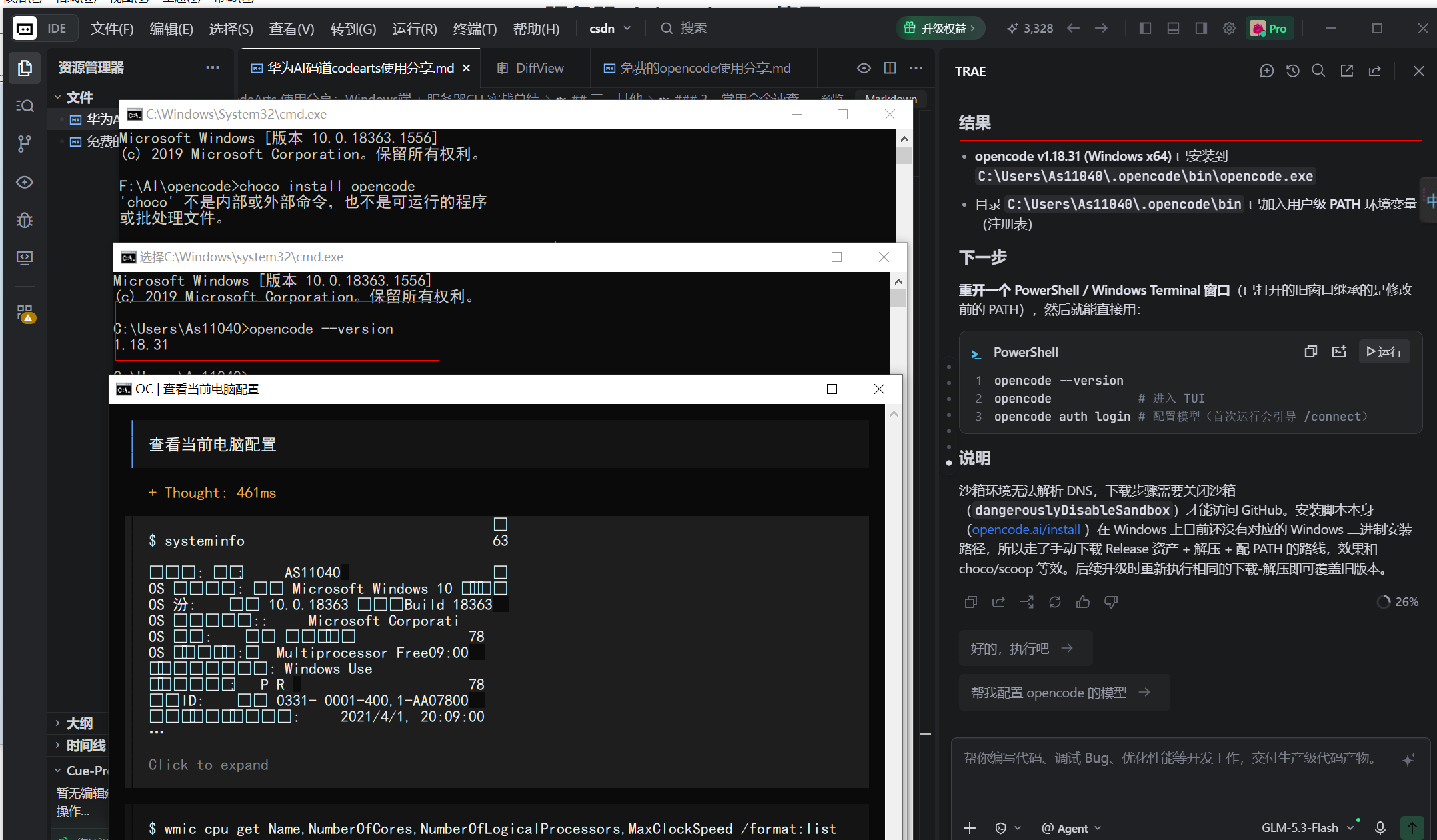1437x840 pixels.
Task: Open explorer more actions ellipsis
Action: [x=213, y=67]
